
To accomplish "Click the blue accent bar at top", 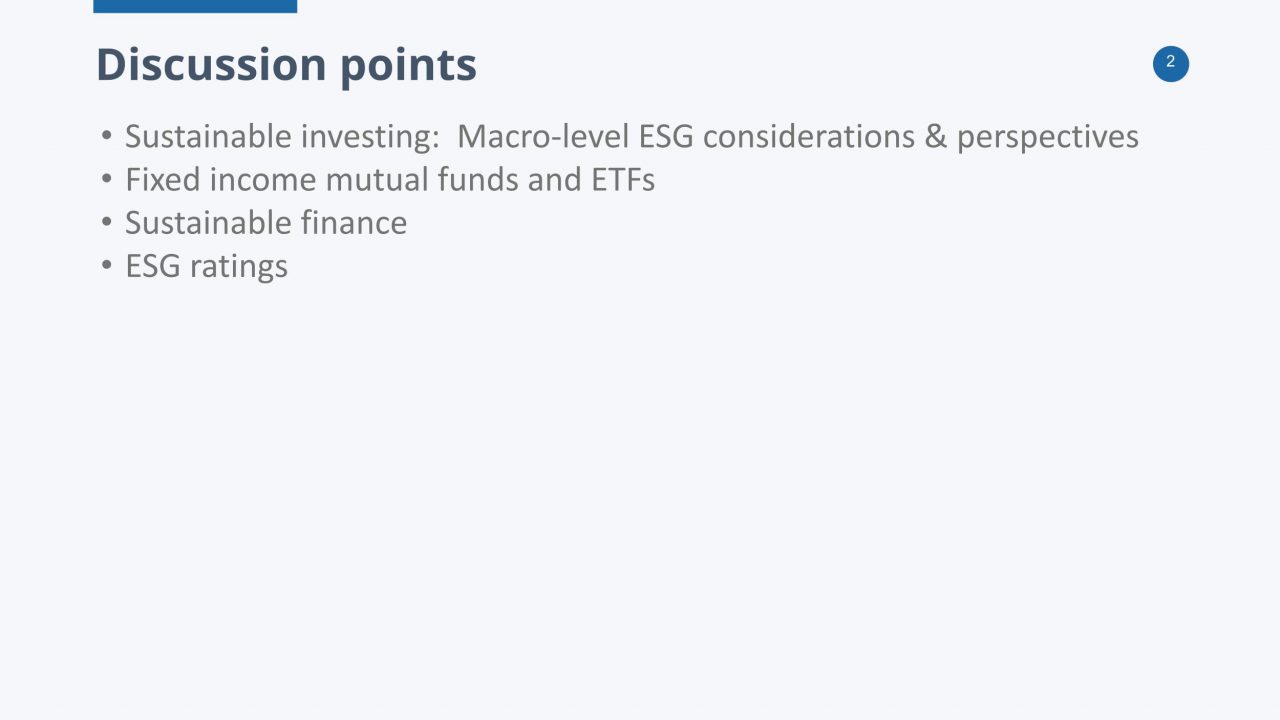I will point(195,6).
